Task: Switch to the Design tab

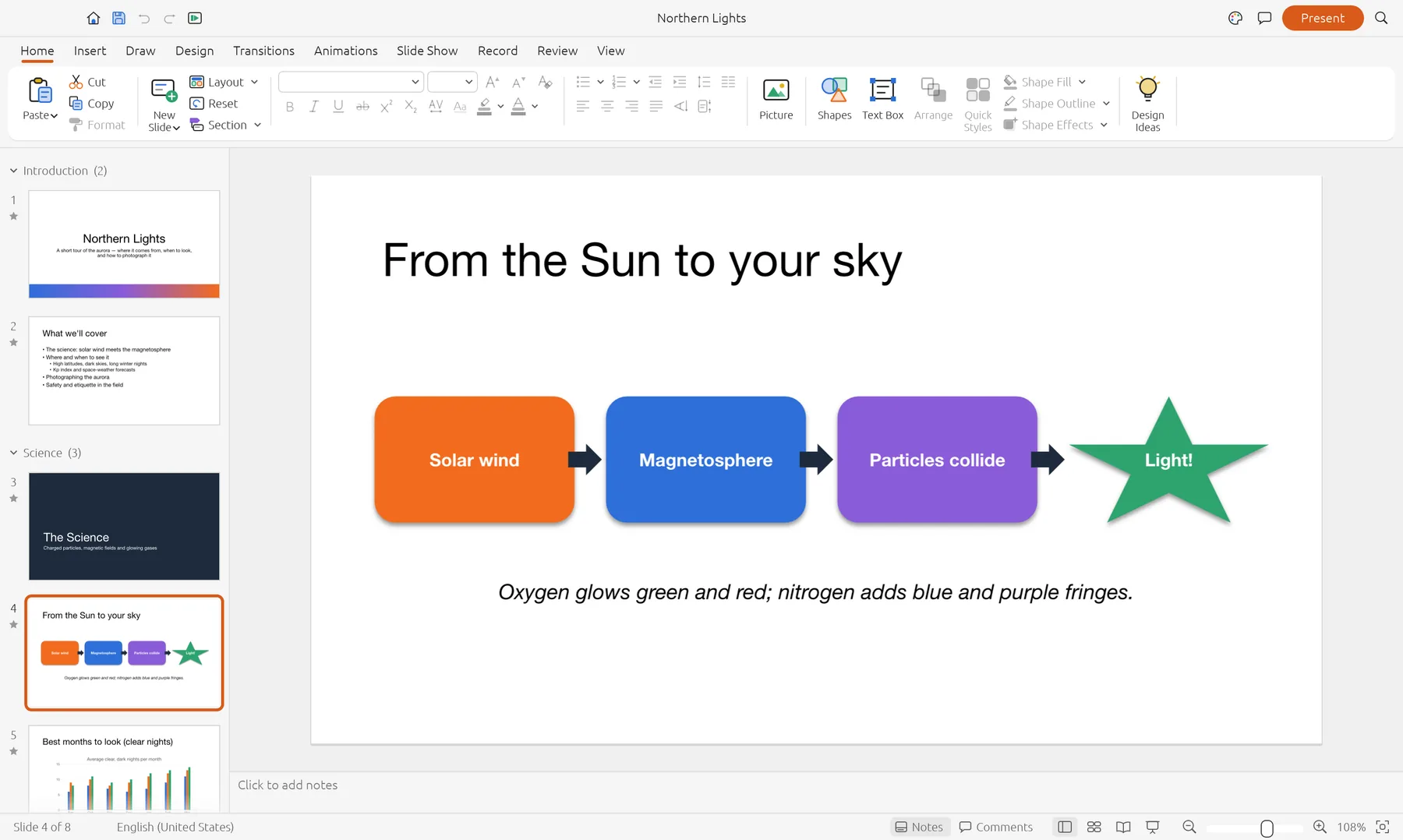Action: point(194,51)
